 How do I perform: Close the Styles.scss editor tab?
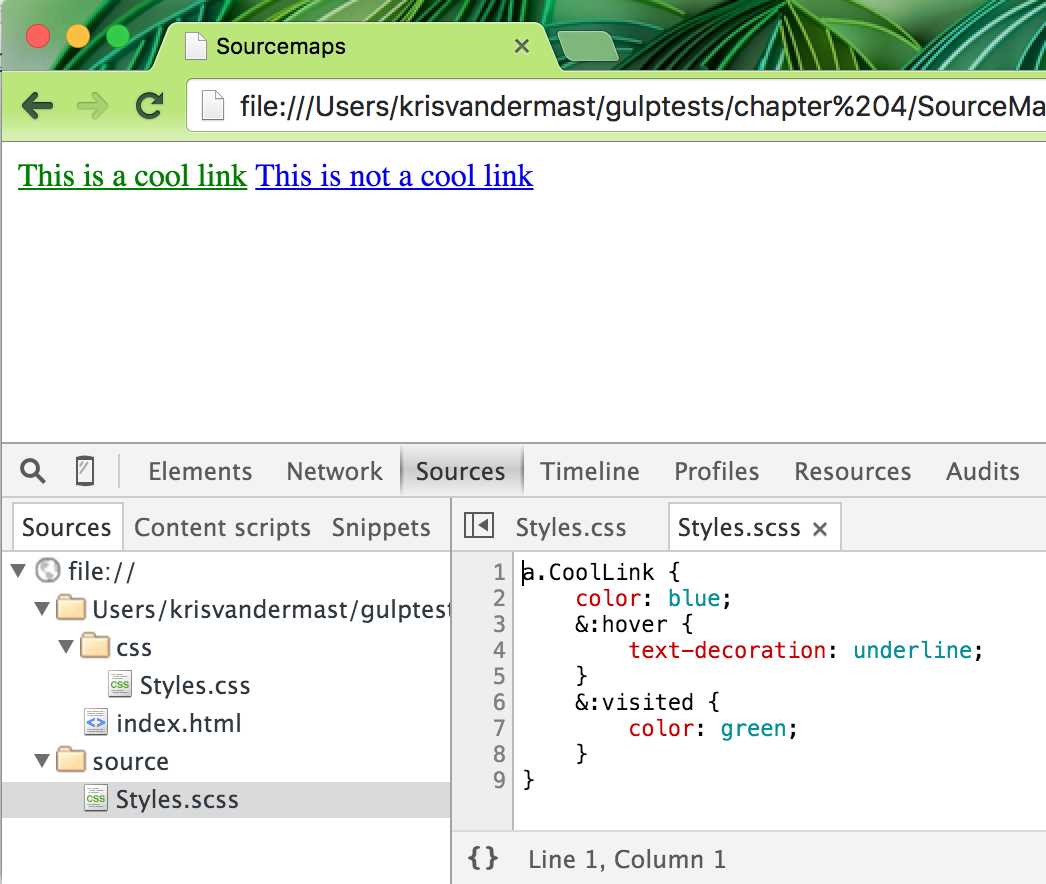point(822,527)
